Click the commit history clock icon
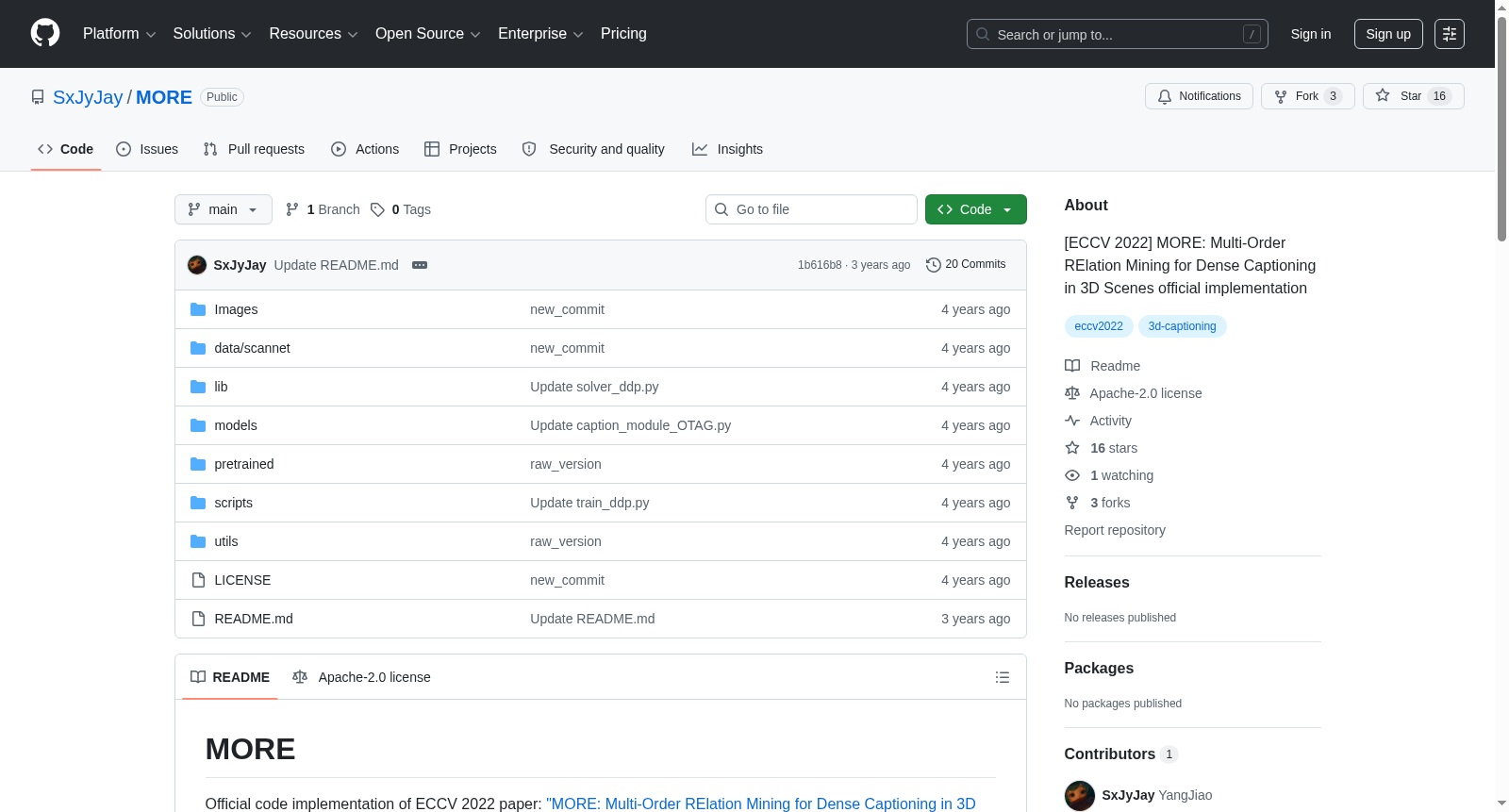1509x812 pixels. point(934,265)
